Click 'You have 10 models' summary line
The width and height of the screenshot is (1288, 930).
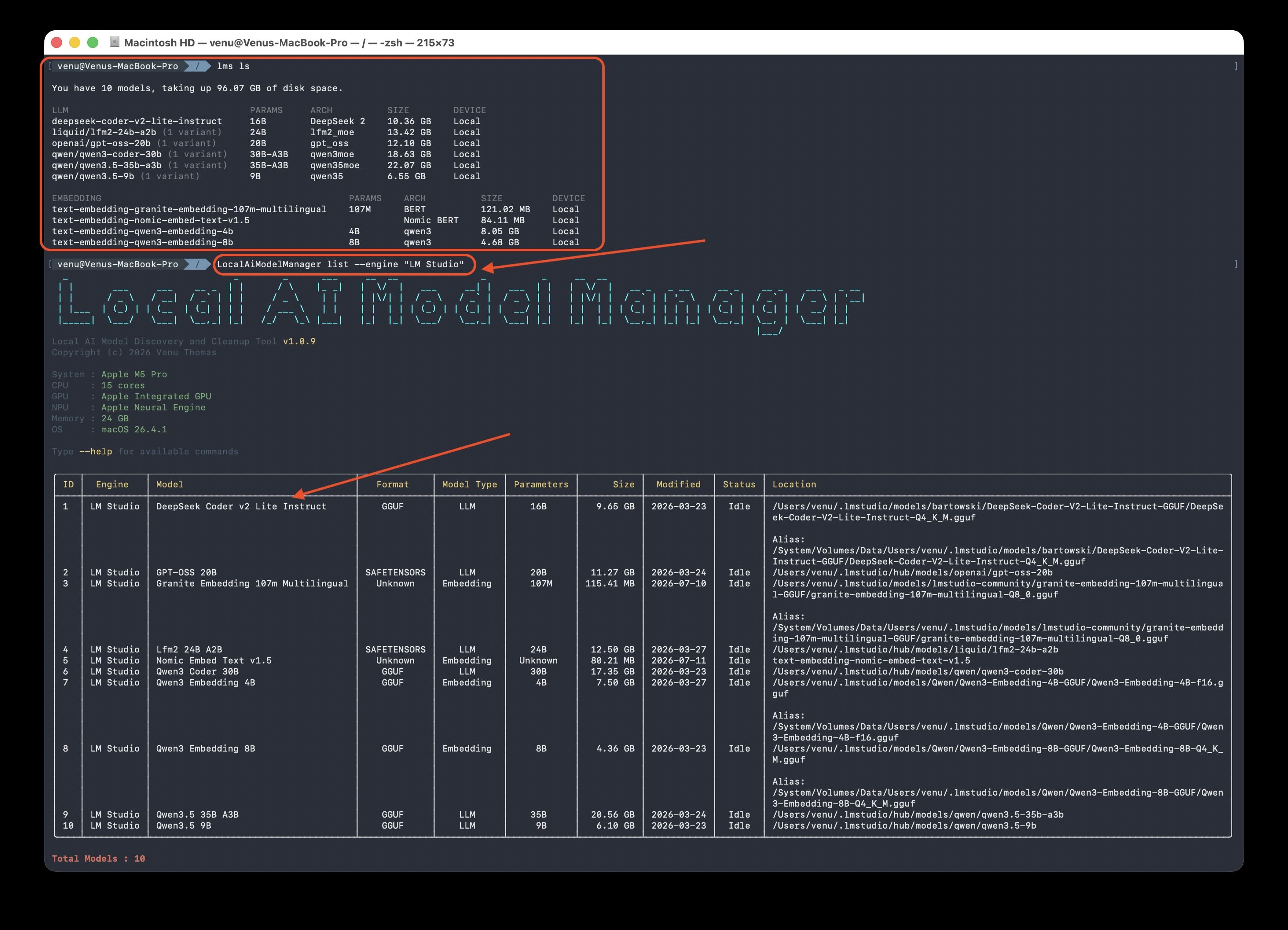click(197, 88)
